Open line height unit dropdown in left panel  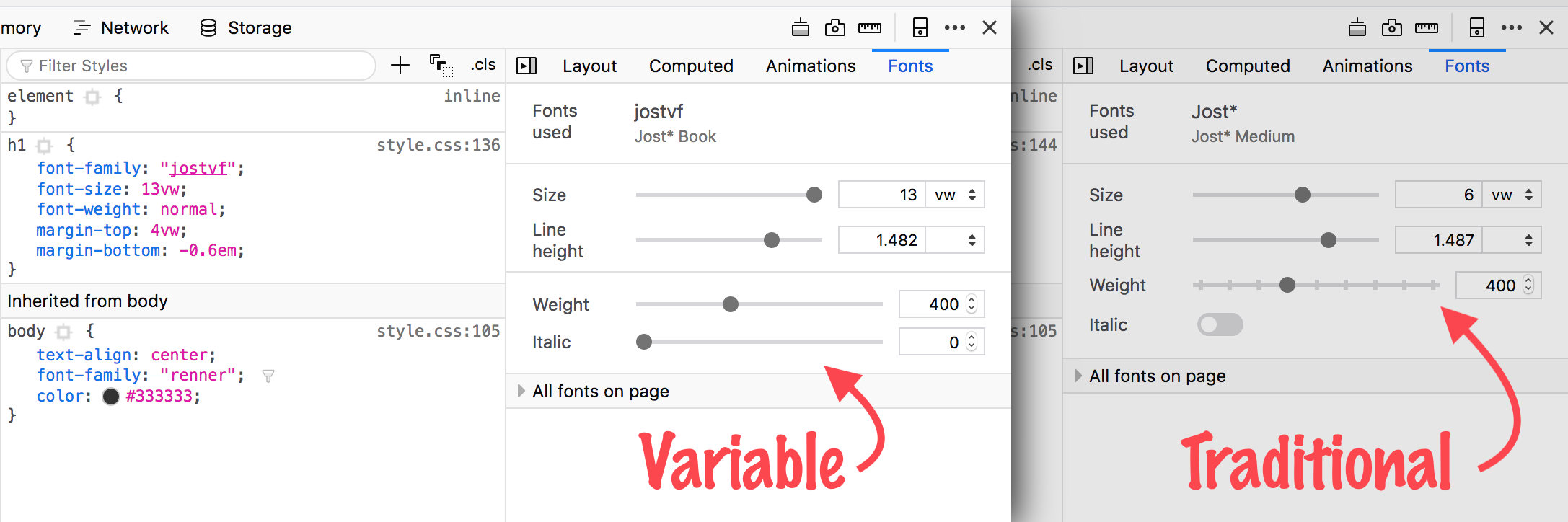point(955,240)
